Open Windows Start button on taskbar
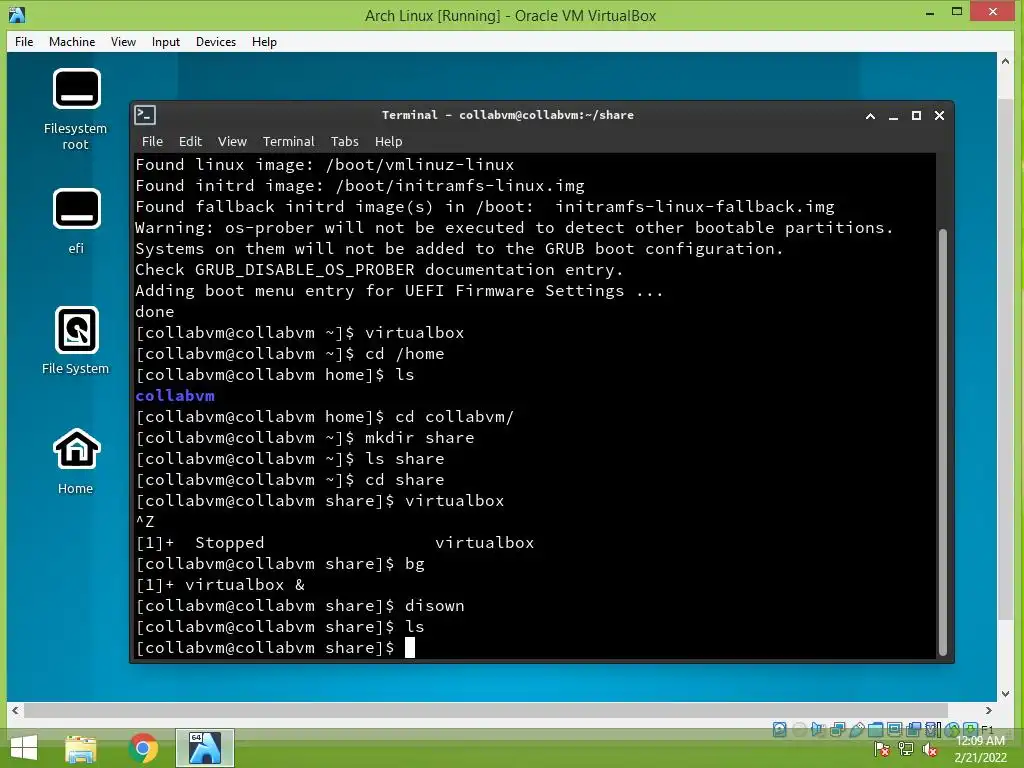1024x768 pixels. click(x=24, y=748)
